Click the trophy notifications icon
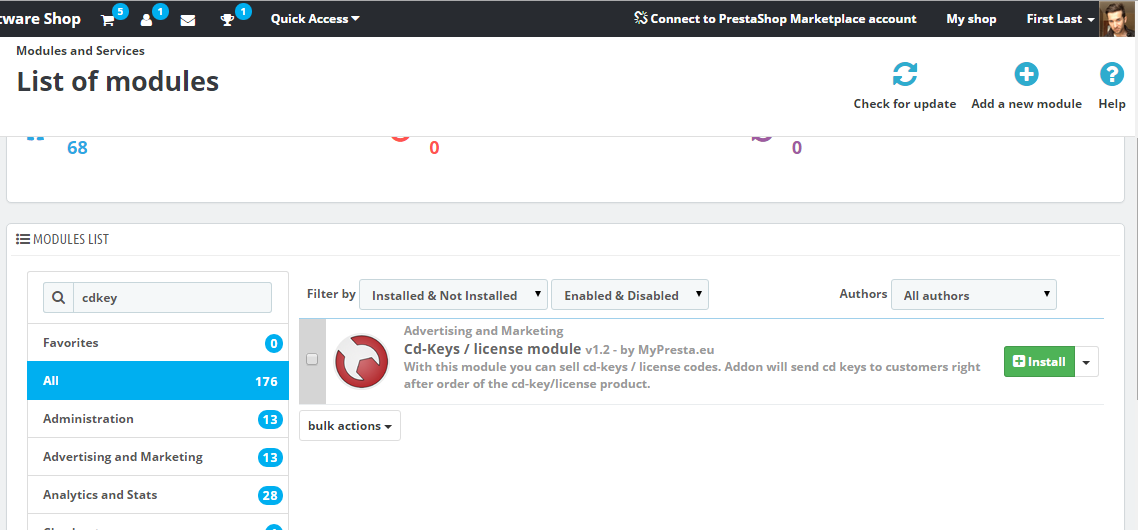 coord(227,20)
